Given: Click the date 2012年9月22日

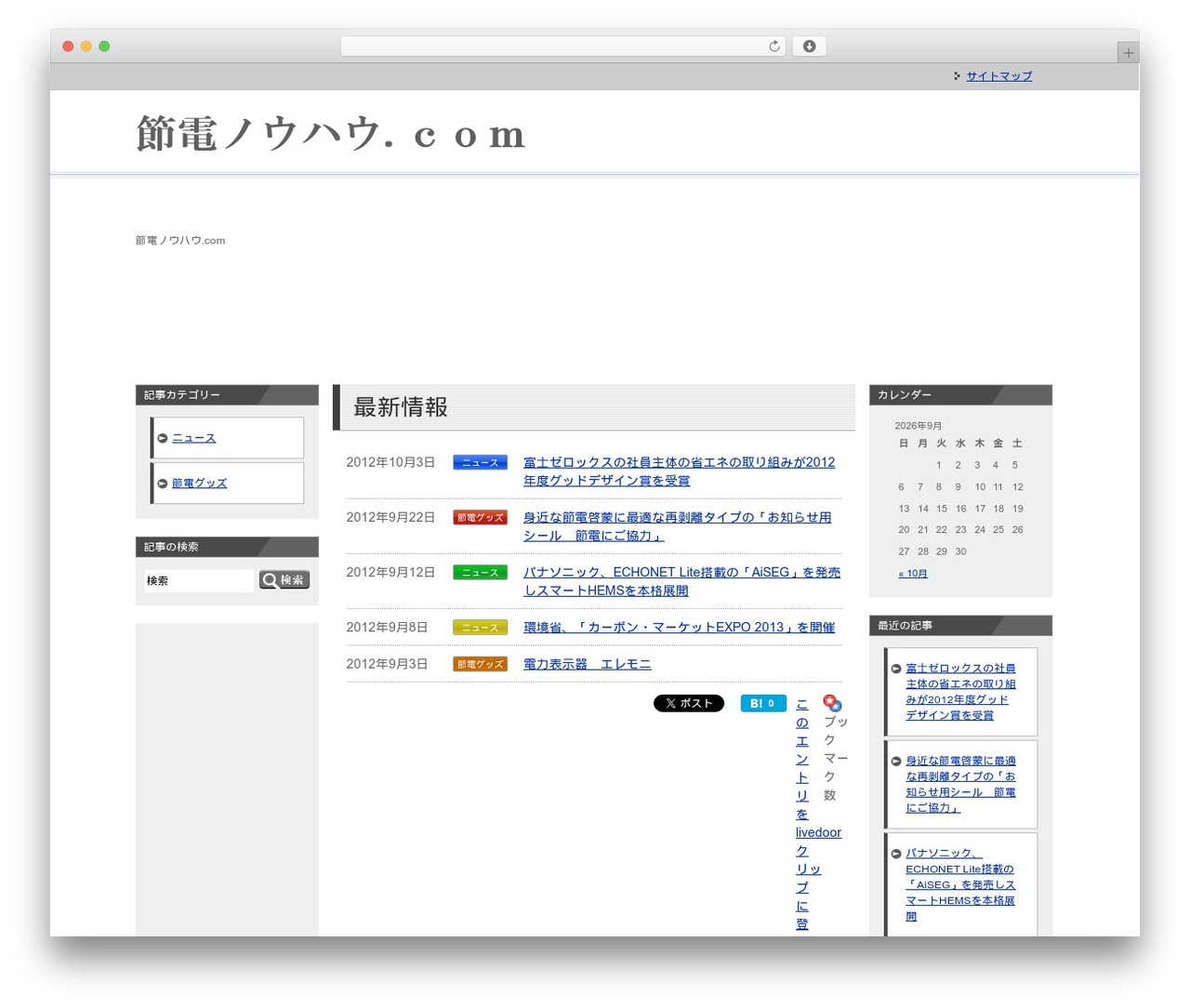Looking at the screenshot, I should 390,517.
